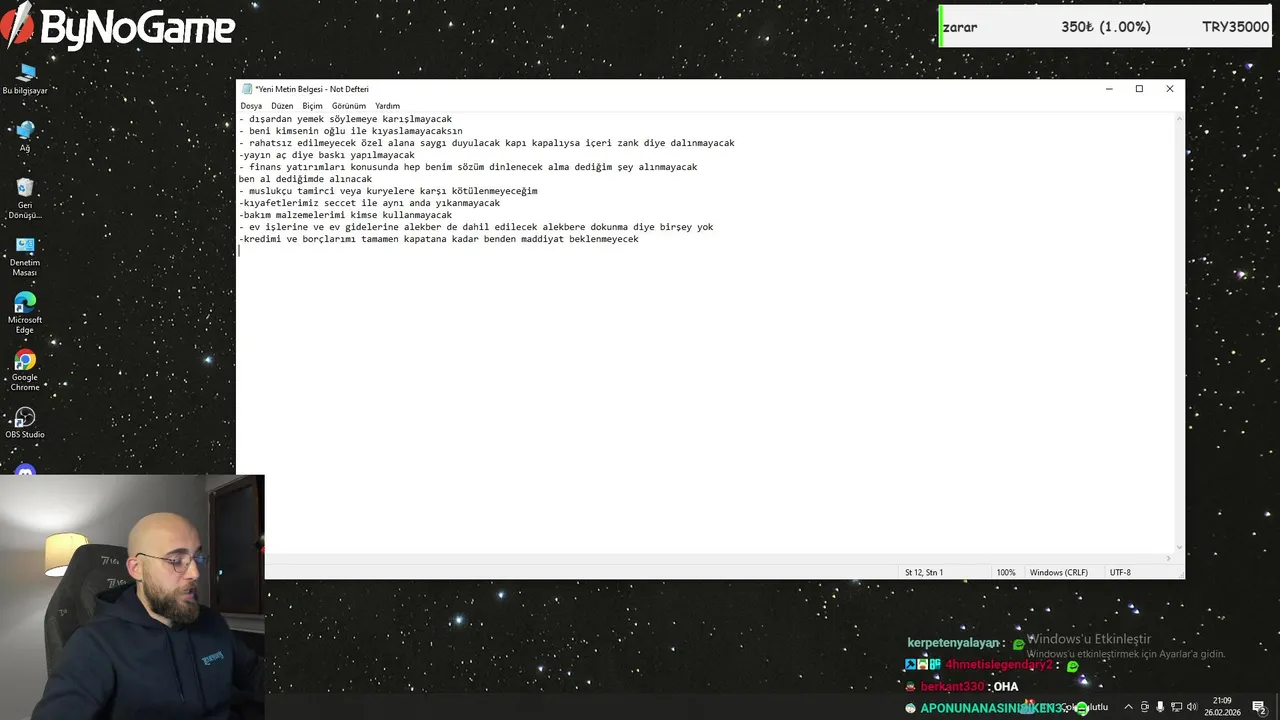The height and width of the screenshot is (720, 1280).
Task: Click Notepad vertical scrollbar down arrow
Action: (1179, 547)
